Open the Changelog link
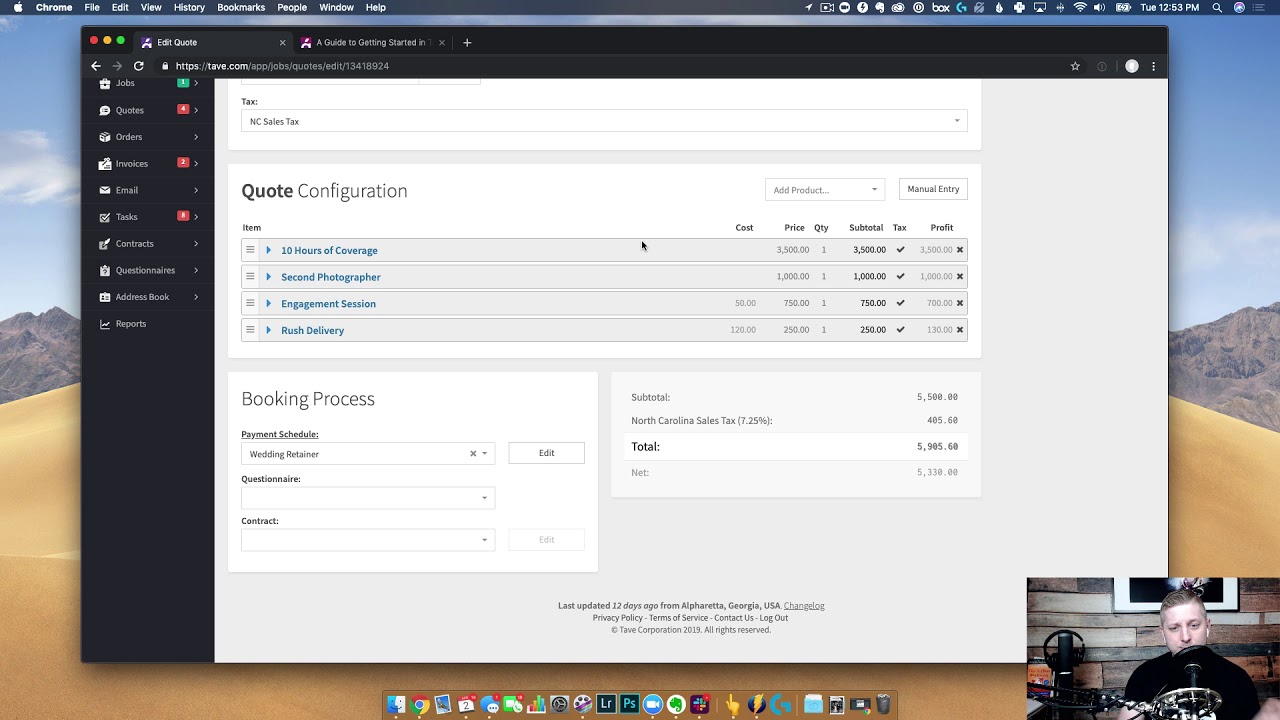The height and width of the screenshot is (720, 1280). point(804,606)
